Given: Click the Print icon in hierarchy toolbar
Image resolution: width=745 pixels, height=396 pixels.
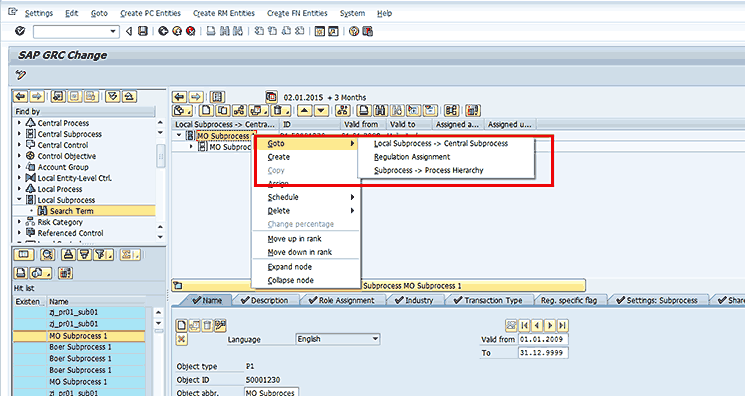Looking at the screenshot, I should pyautogui.click(x=363, y=111).
